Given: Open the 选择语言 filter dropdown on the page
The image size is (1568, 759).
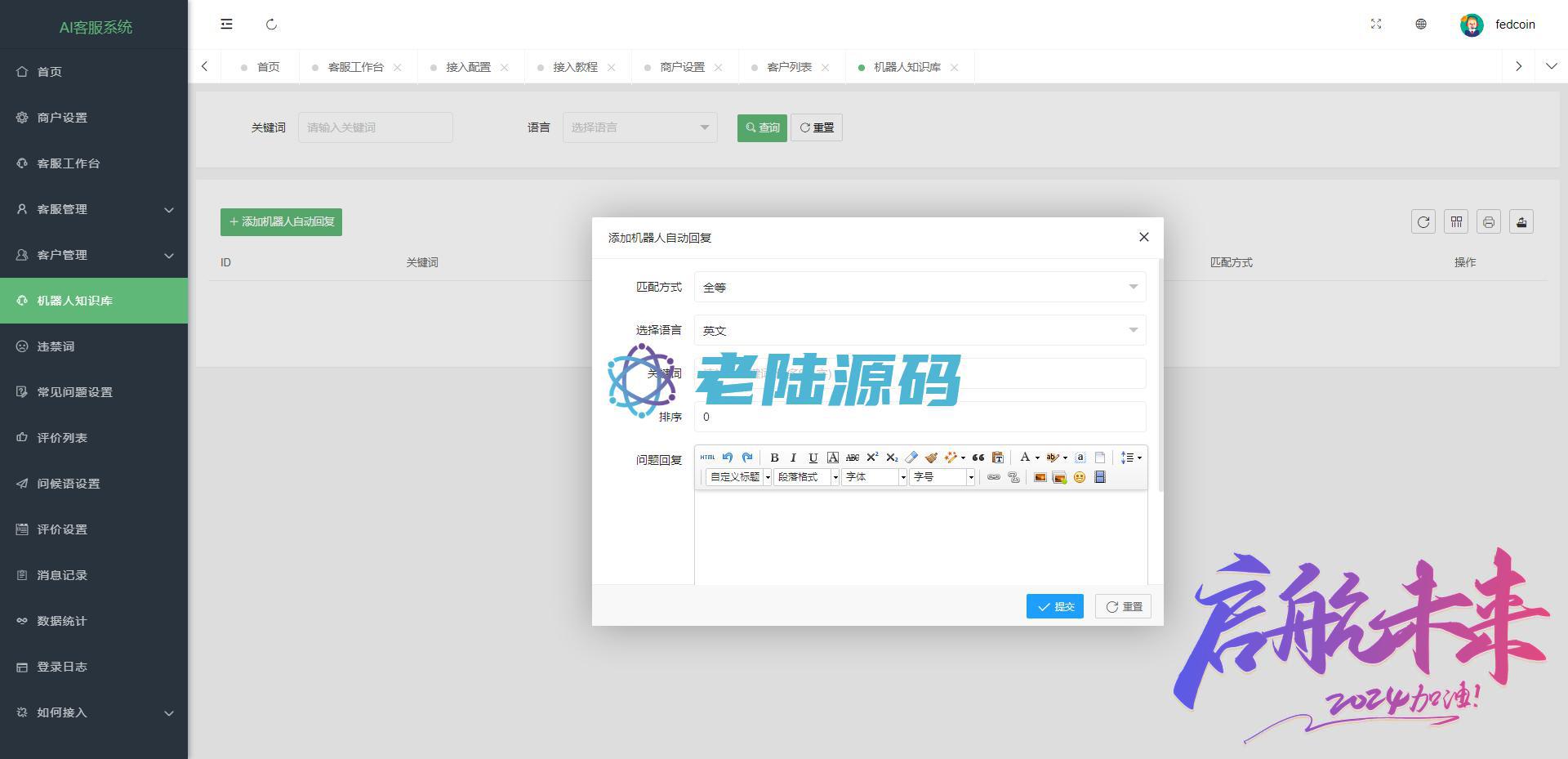Looking at the screenshot, I should tap(640, 127).
